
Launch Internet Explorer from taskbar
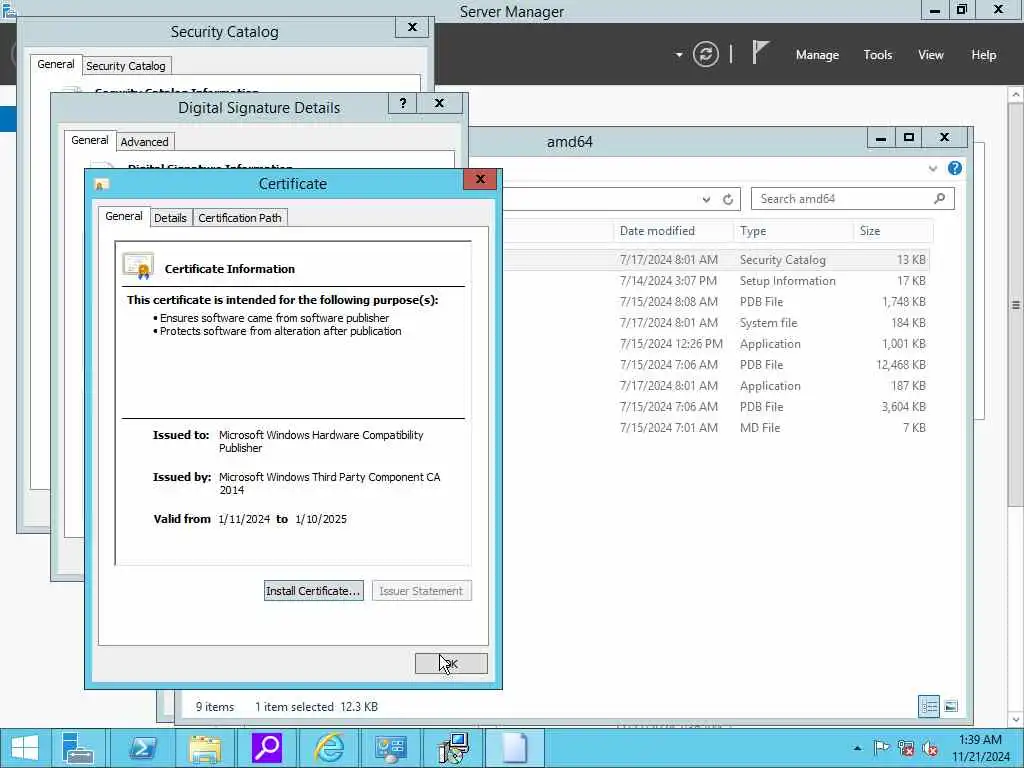click(329, 748)
